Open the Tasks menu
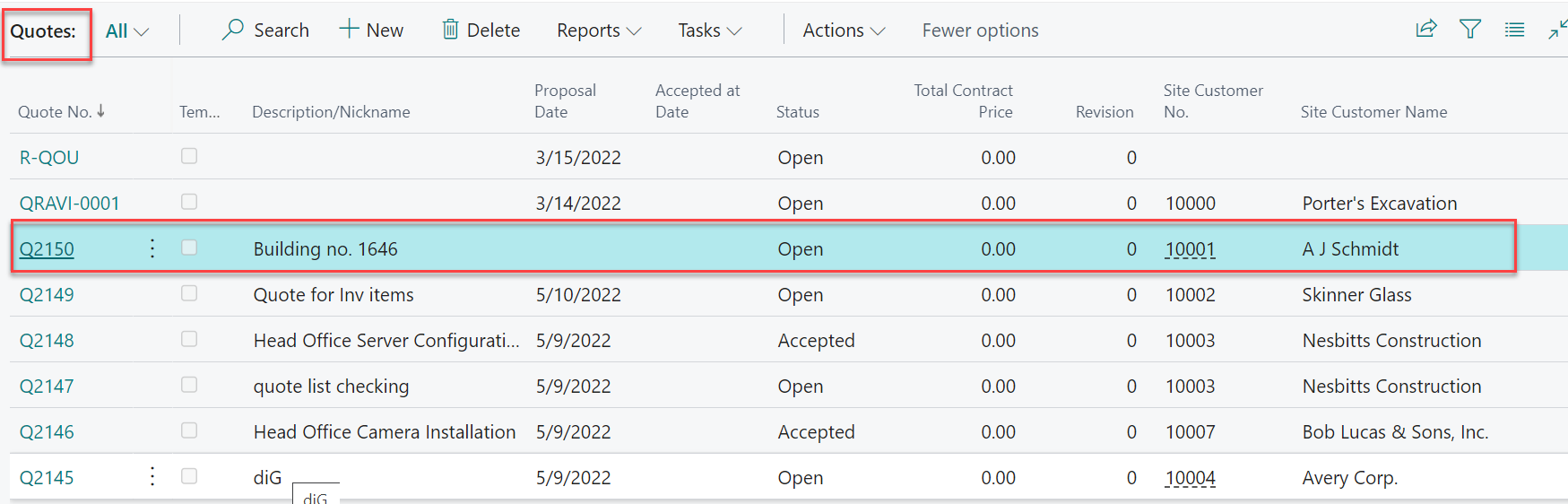The image size is (1568, 504). (709, 30)
